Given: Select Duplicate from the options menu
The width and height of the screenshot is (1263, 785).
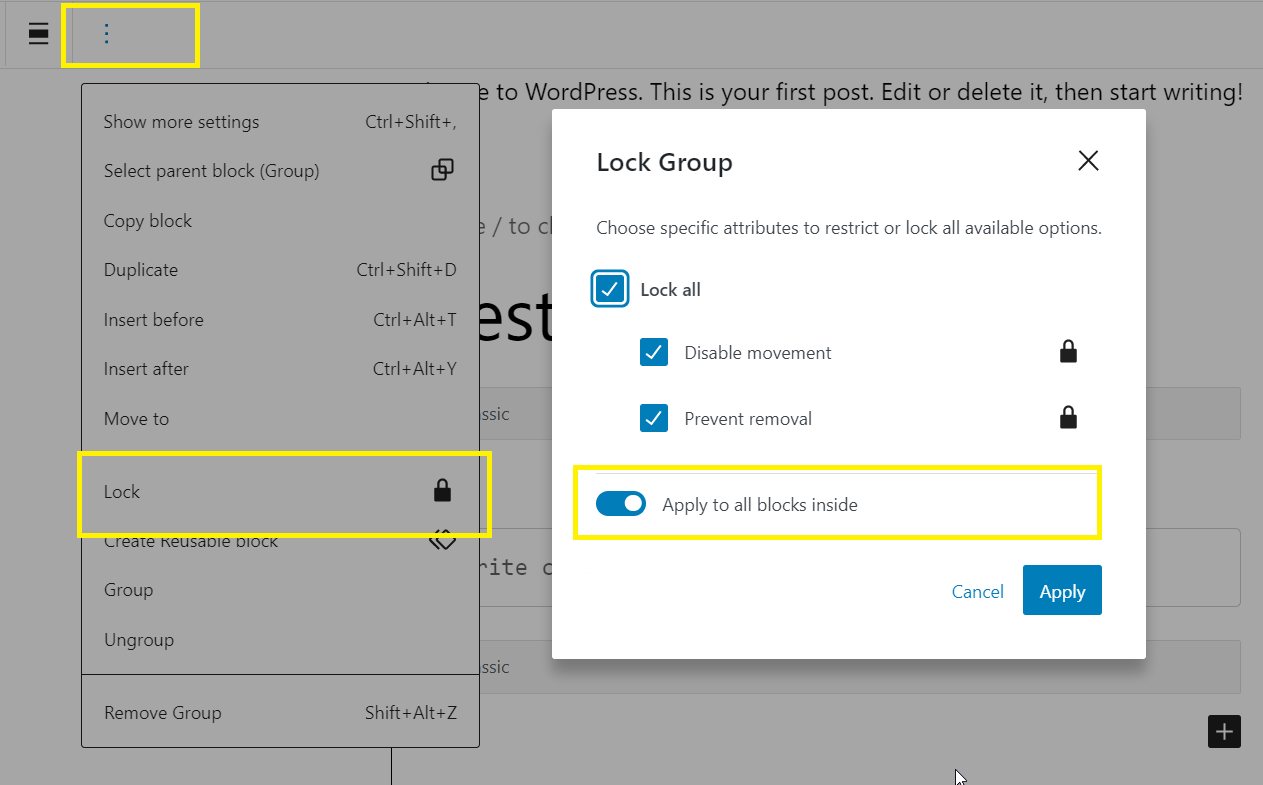Looking at the screenshot, I should (x=140, y=269).
